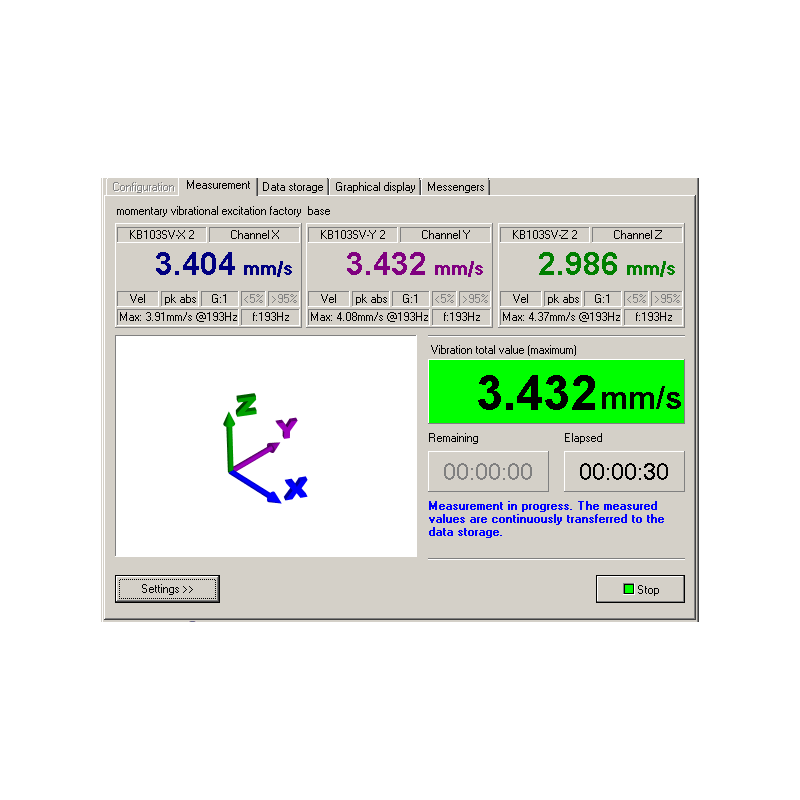Click the Elapsed time field 00:00:30
Image resolution: width=800 pixels, height=800 pixels.
[623, 471]
